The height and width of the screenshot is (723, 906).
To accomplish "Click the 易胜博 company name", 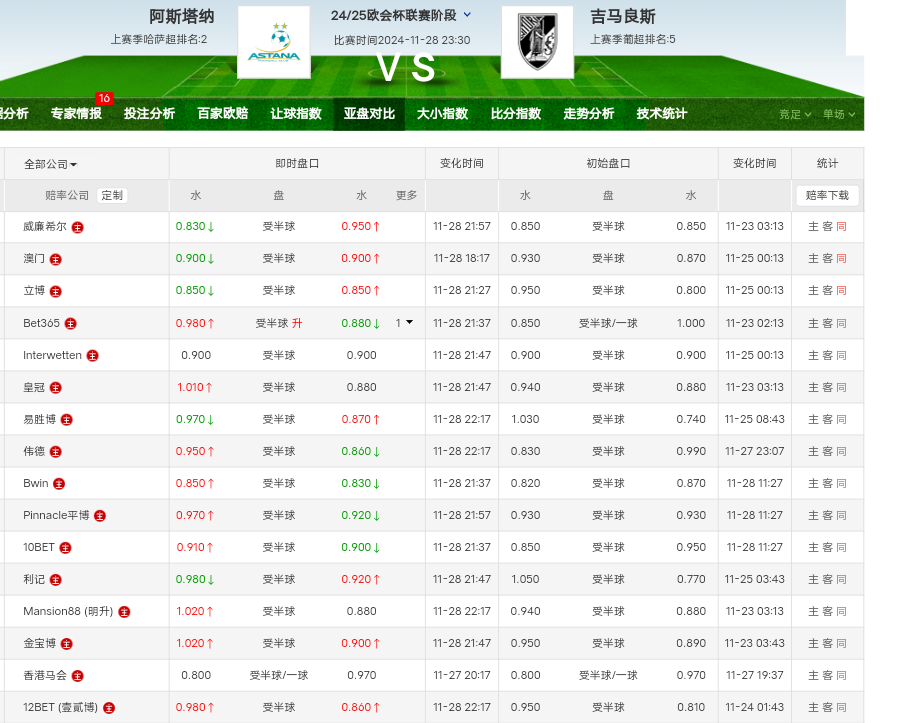I will click(x=39, y=419).
